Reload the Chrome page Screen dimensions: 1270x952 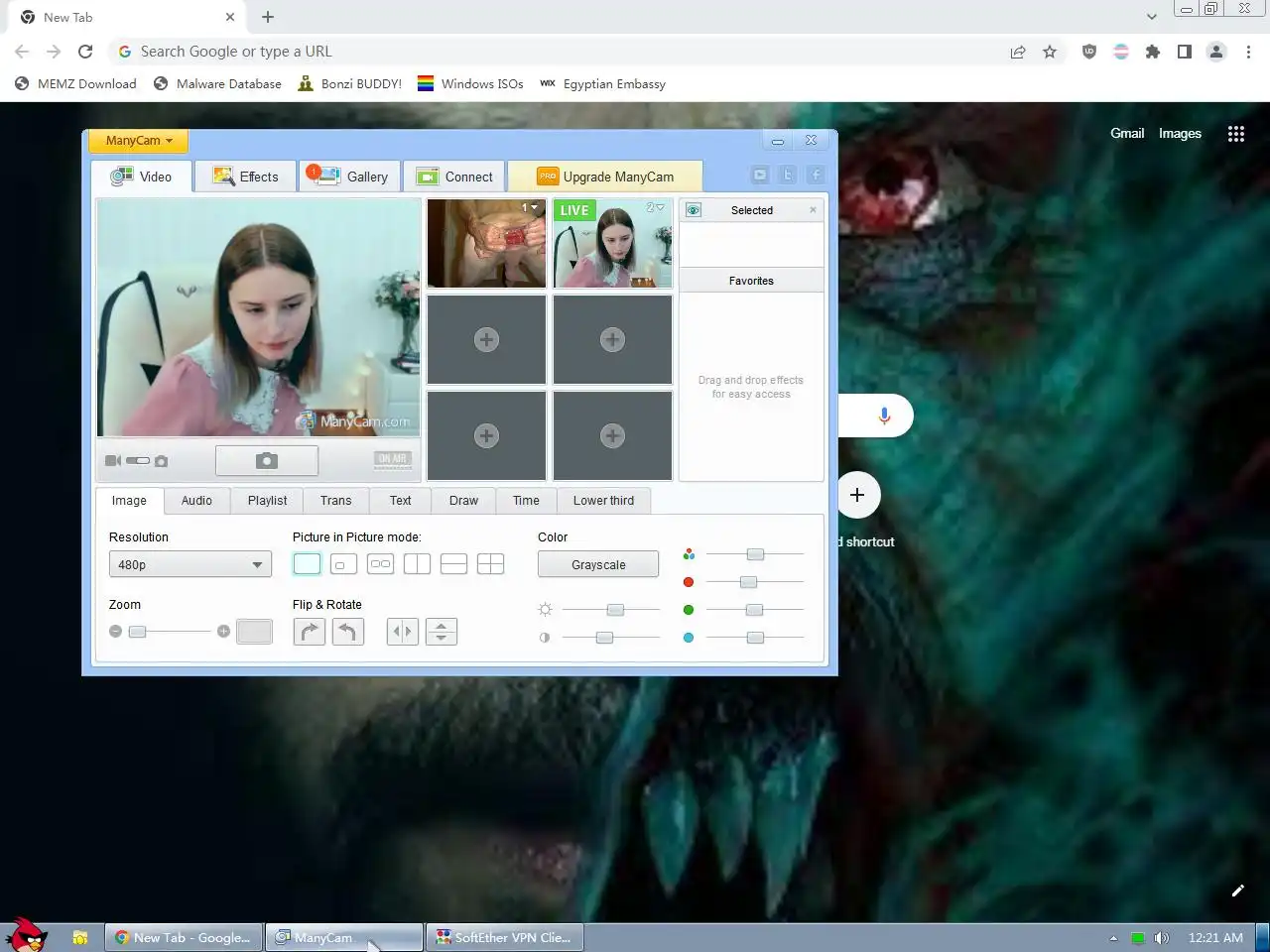point(85,52)
